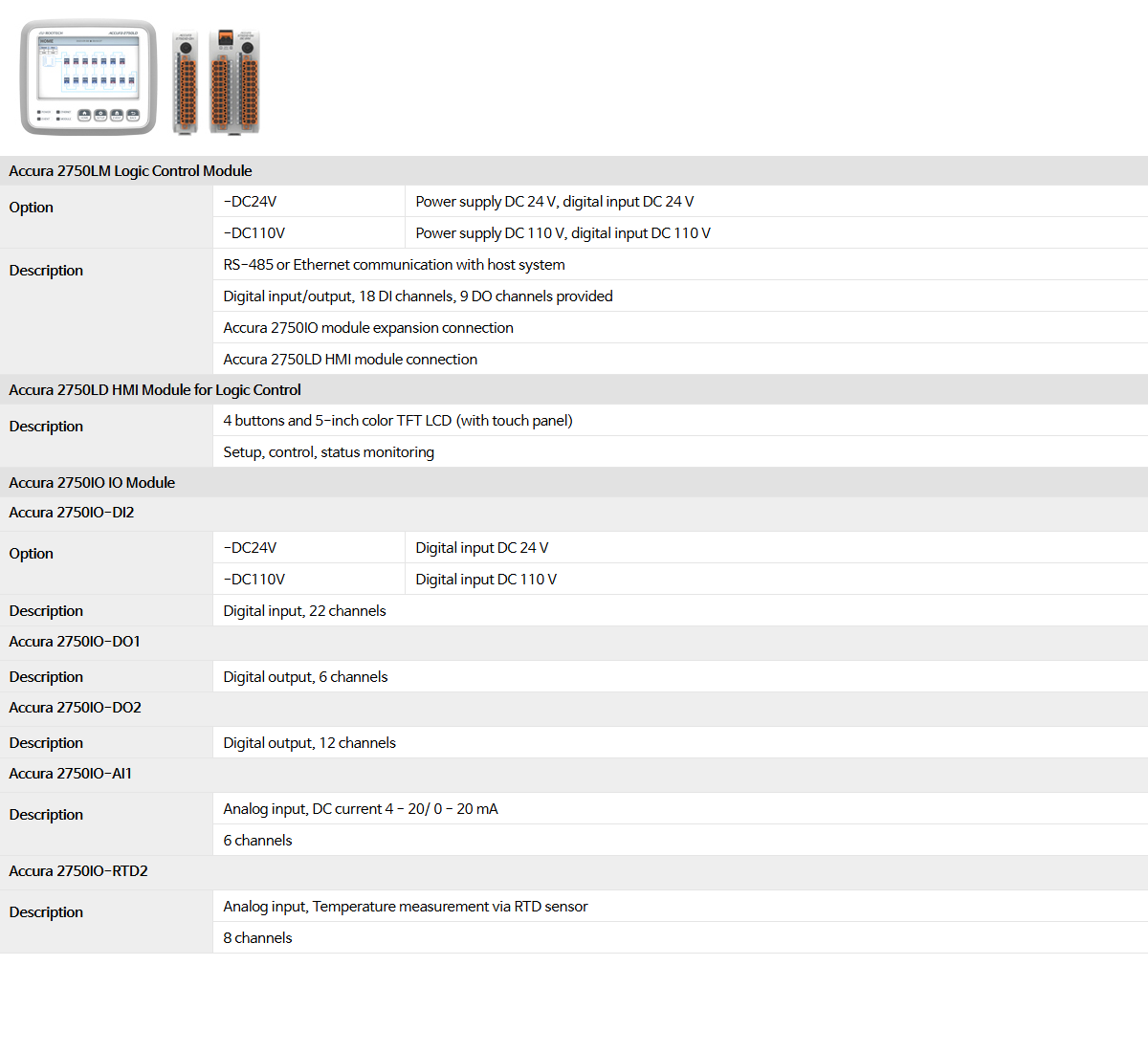
Task: Click 'Option' label in Logic Control Module section
Action: point(32,208)
